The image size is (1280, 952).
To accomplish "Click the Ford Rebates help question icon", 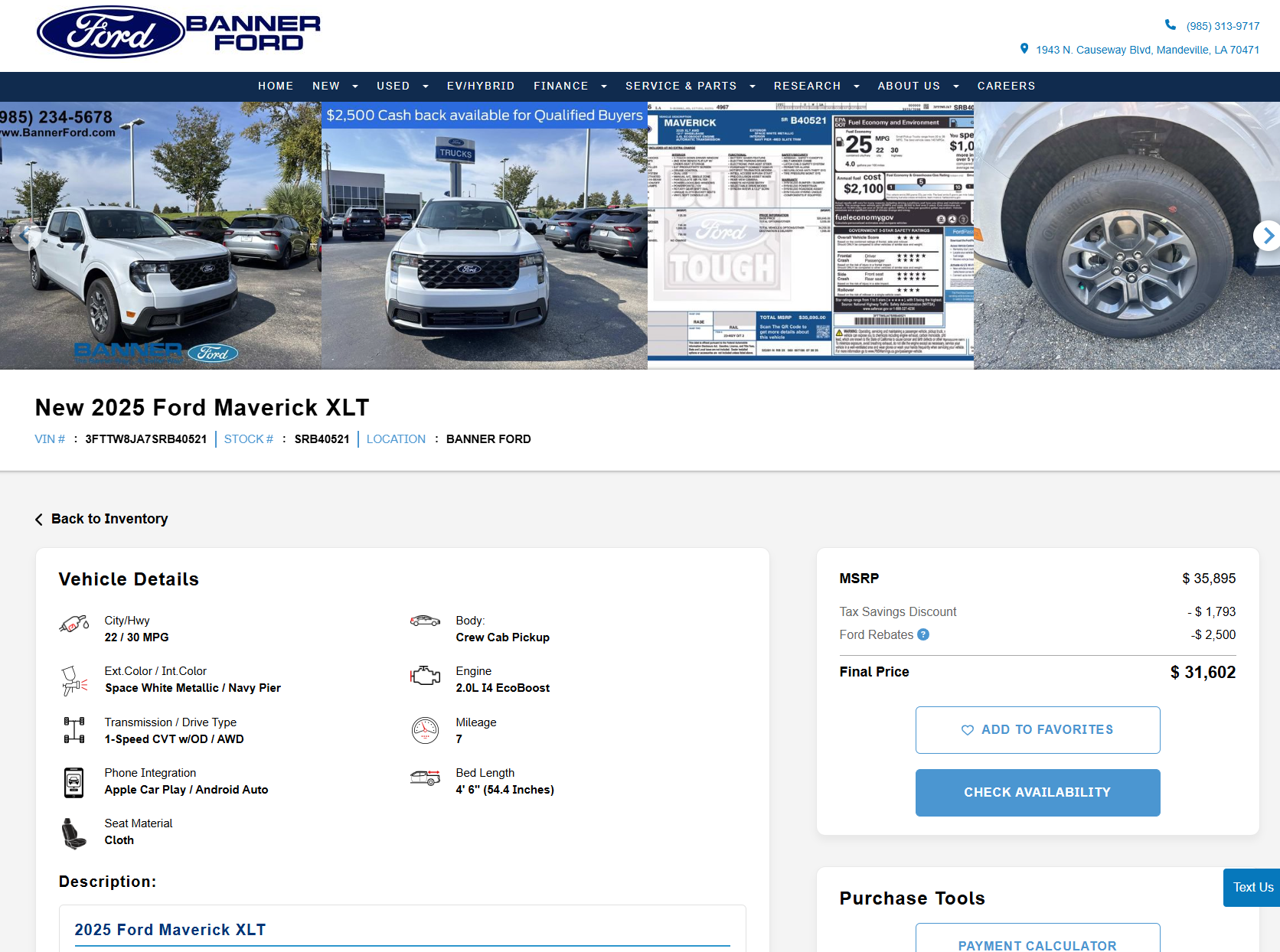I will [923, 634].
